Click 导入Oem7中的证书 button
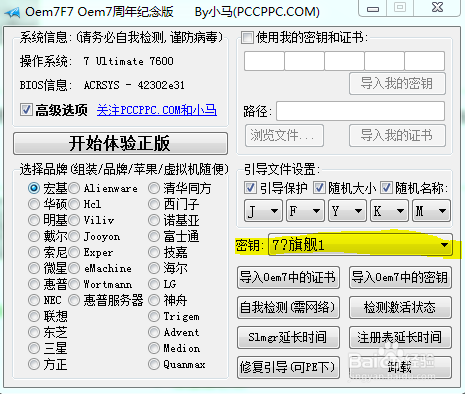The height and width of the screenshot is (394, 465). pyautogui.click(x=288, y=277)
